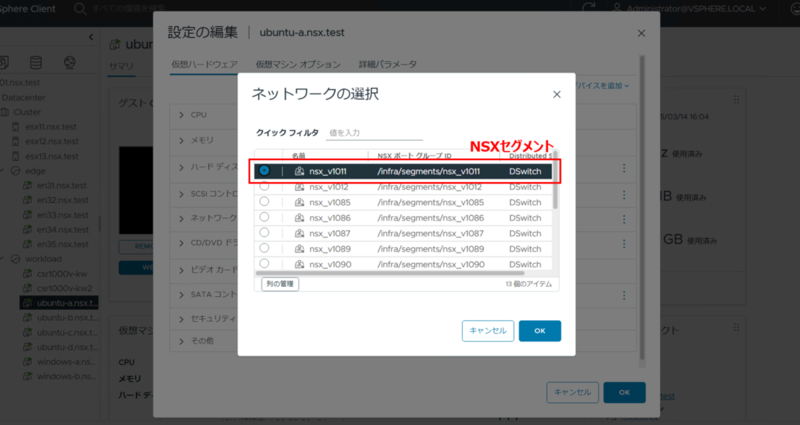Click the network icon beside nsx_v1087
This screenshot has width=800, height=425.
click(299, 234)
